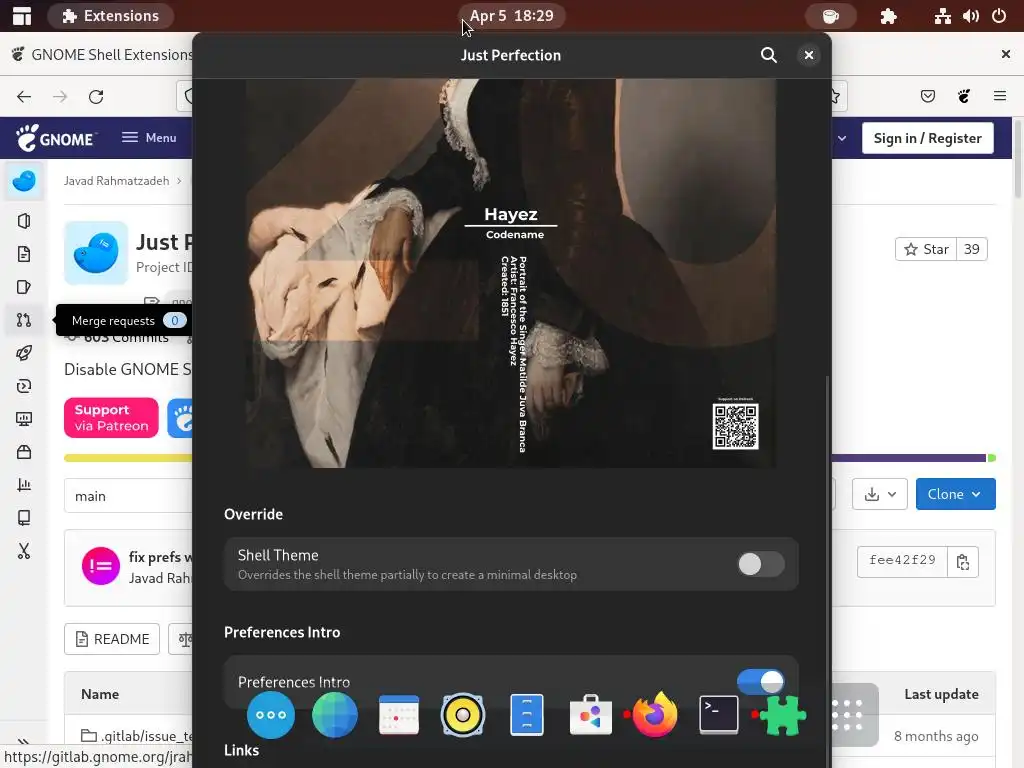Switch to Firefox from the dock

654,715
